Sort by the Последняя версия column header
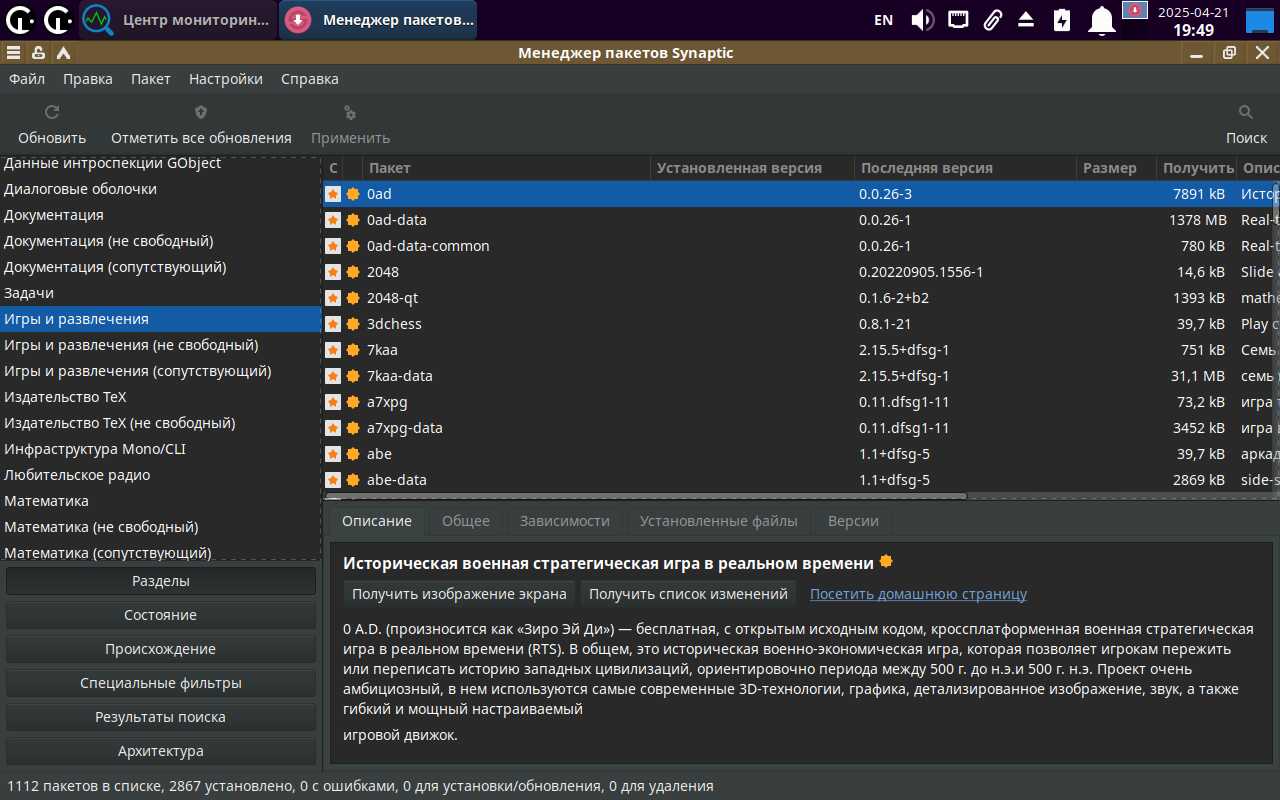This screenshot has height=800, width=1280. 965,168
